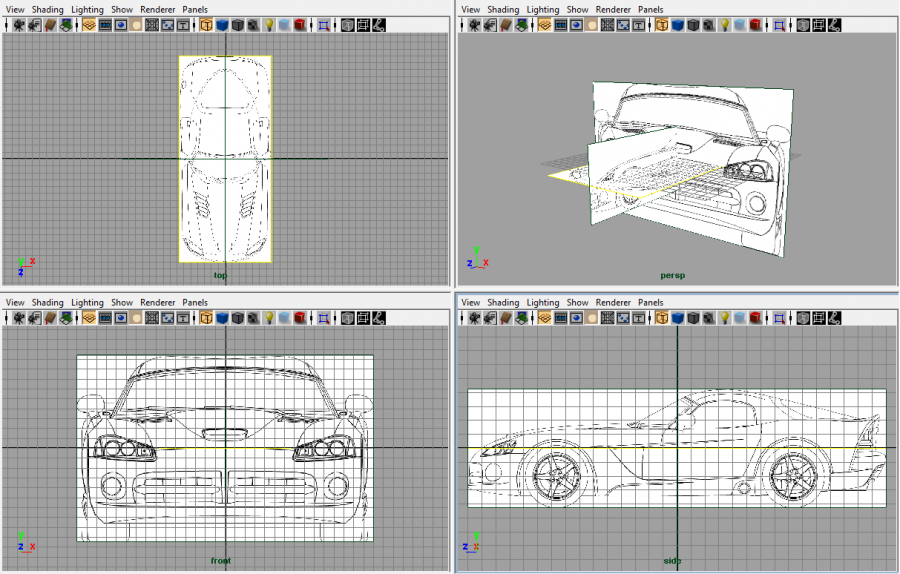Toggle the Grid display button in top panel
900x574 pixels.
pos(89,25)
